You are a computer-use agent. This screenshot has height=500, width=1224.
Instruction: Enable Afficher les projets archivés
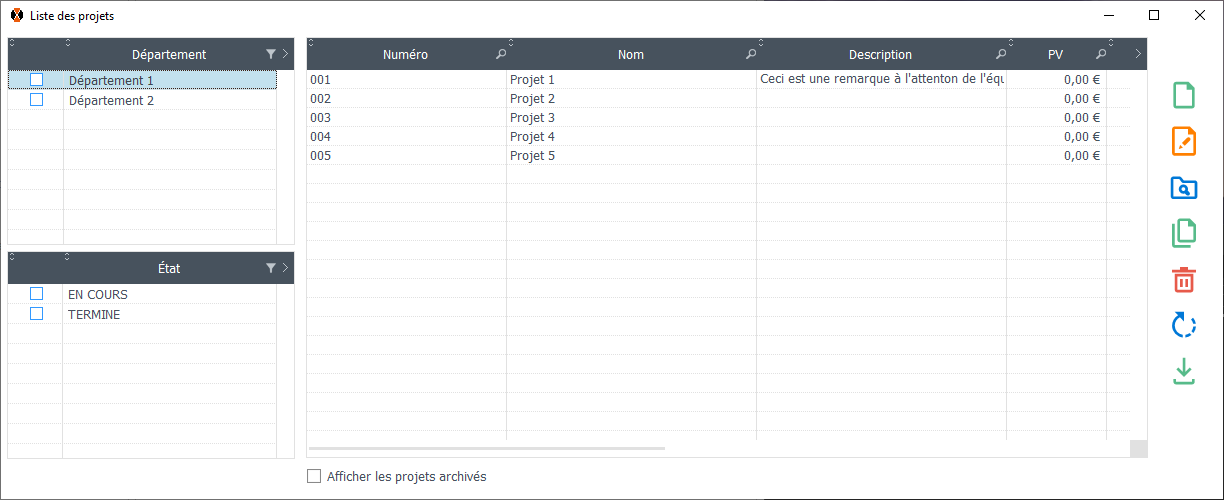[314, 477]
